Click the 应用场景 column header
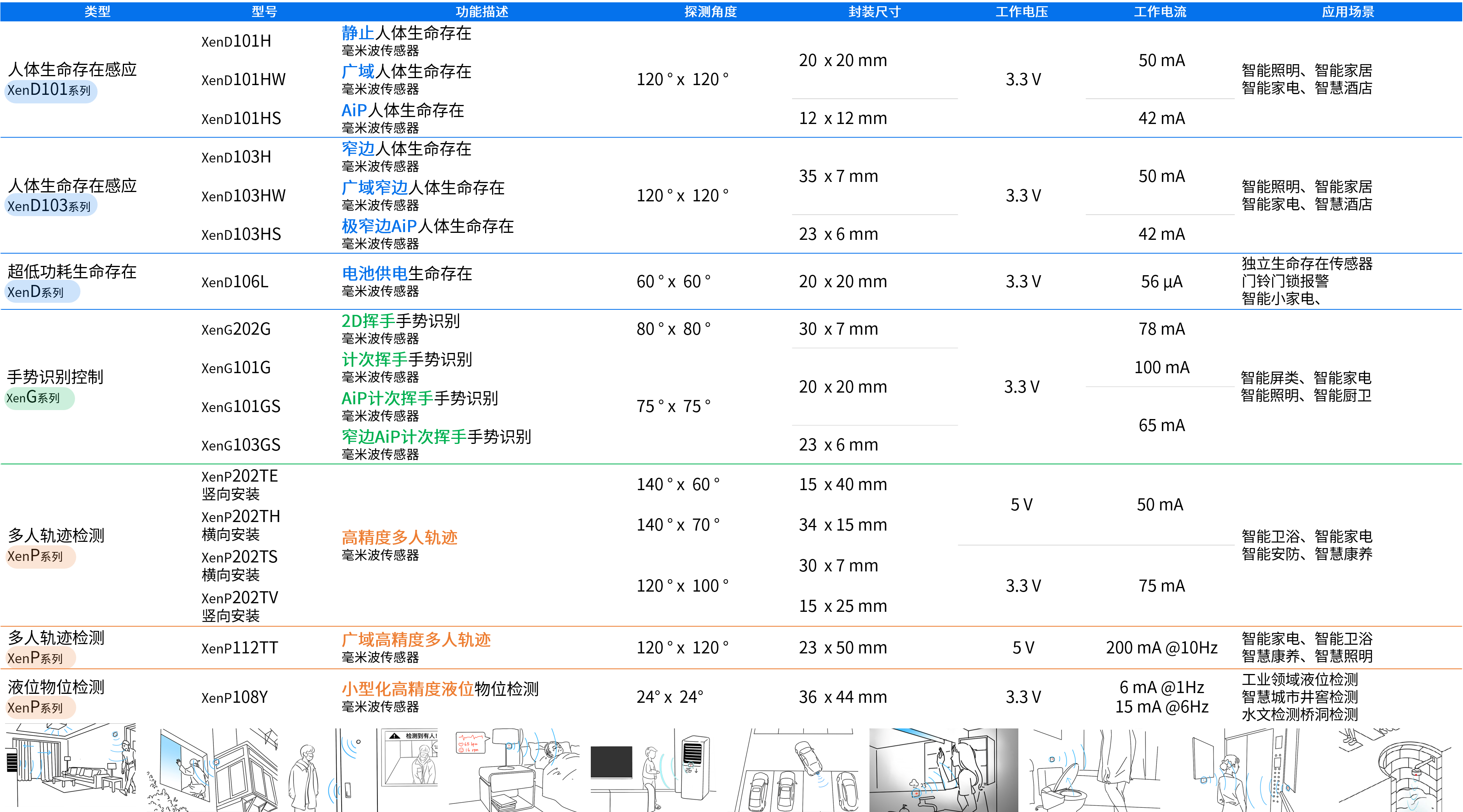The image size is (1463, 812). 1348,11
